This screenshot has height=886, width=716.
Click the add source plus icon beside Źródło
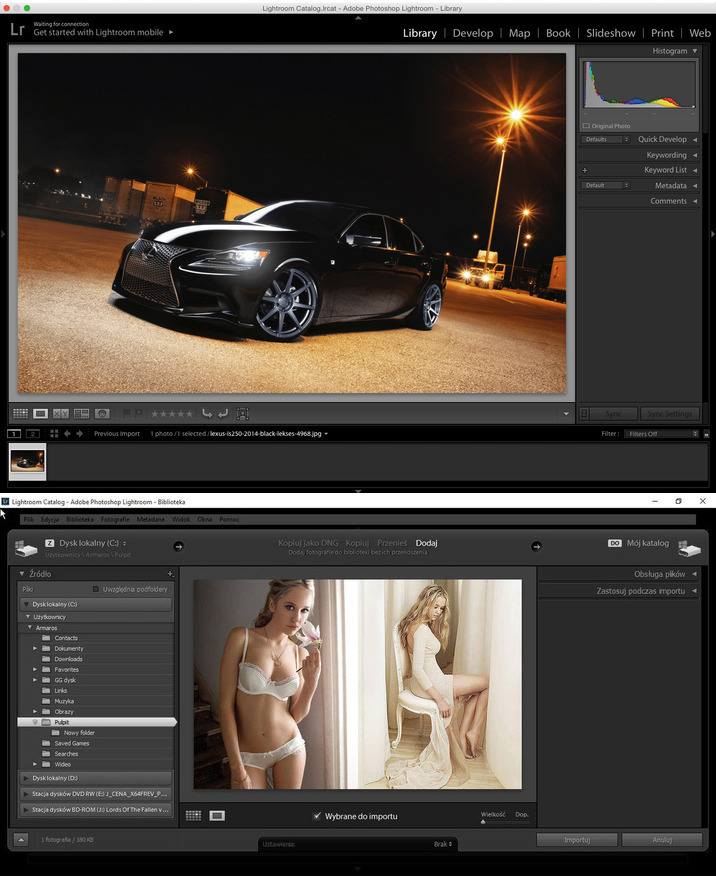point(171,574)
